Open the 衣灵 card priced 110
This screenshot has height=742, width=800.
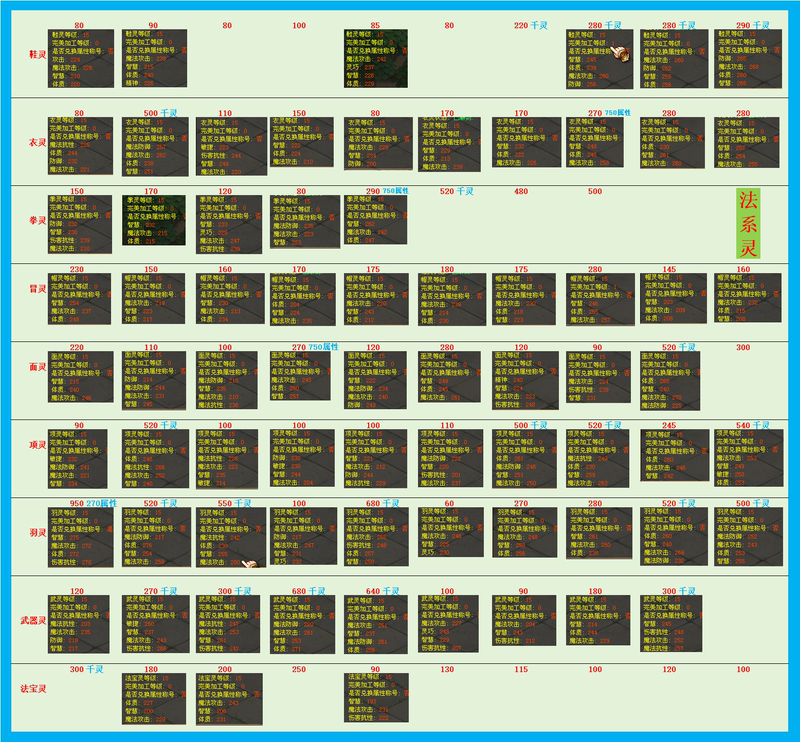231,146
